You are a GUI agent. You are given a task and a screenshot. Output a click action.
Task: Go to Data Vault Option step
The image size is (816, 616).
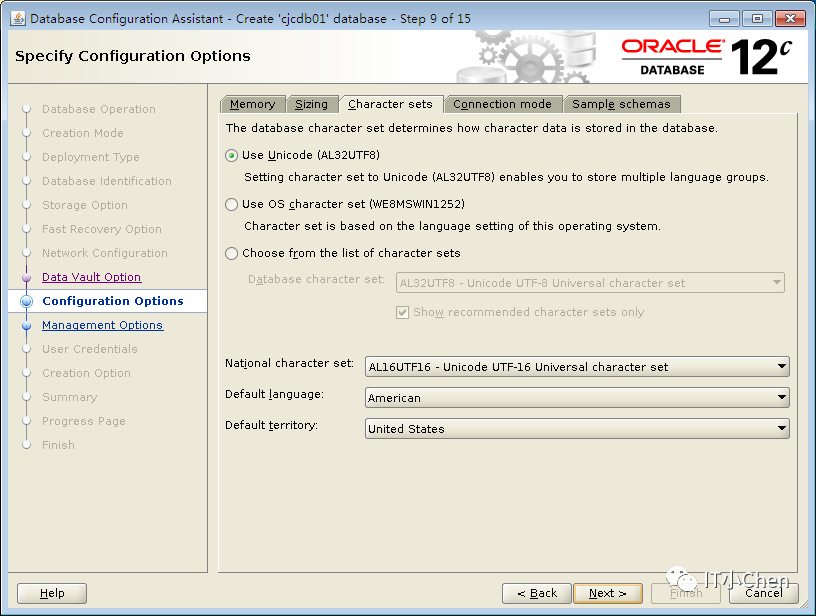click(92, 277)
